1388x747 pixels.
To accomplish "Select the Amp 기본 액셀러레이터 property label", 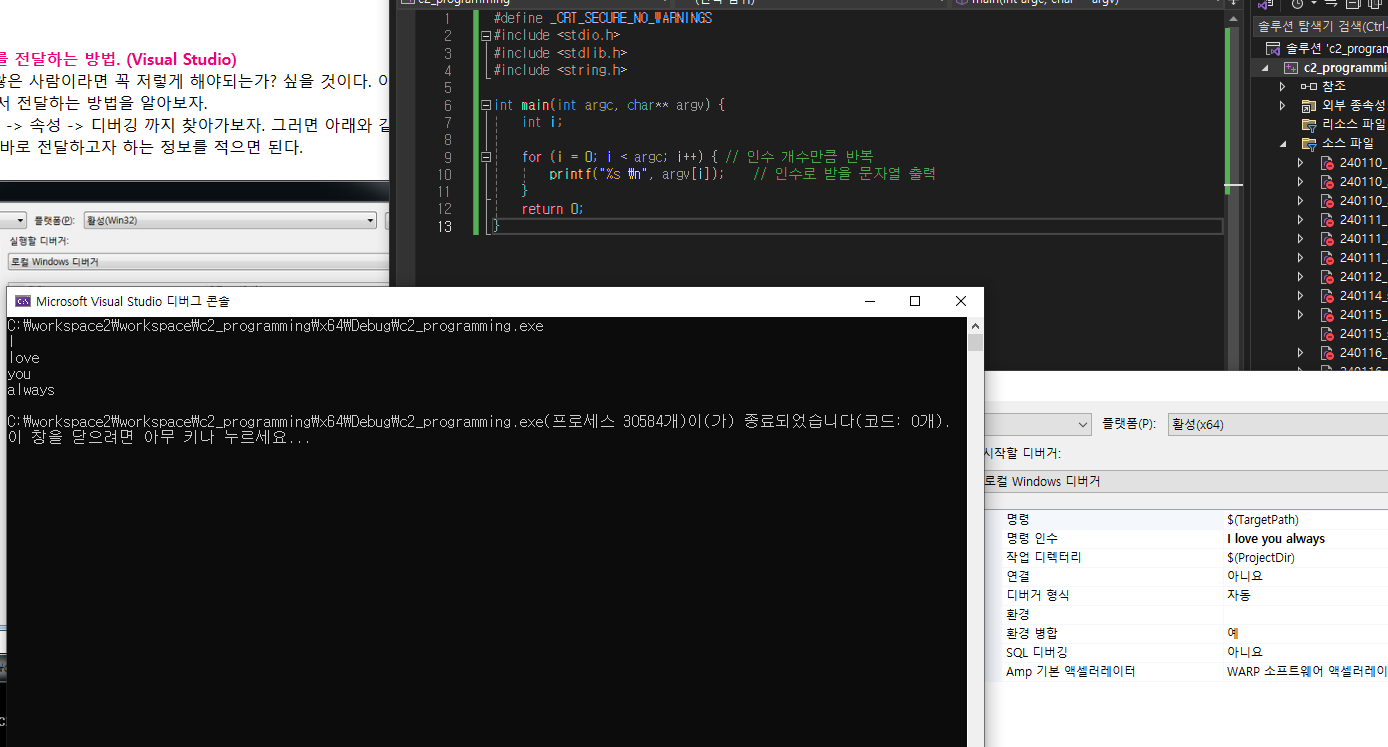I will click(x=1070, y=672).
